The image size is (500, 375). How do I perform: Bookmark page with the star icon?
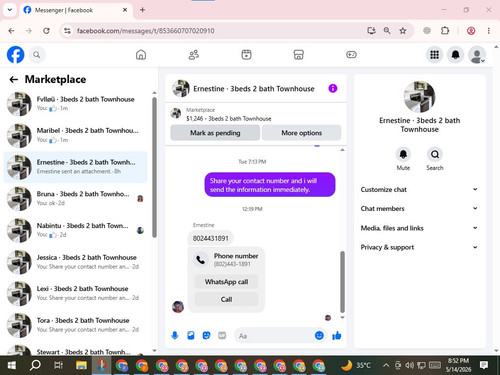(403, 31)
